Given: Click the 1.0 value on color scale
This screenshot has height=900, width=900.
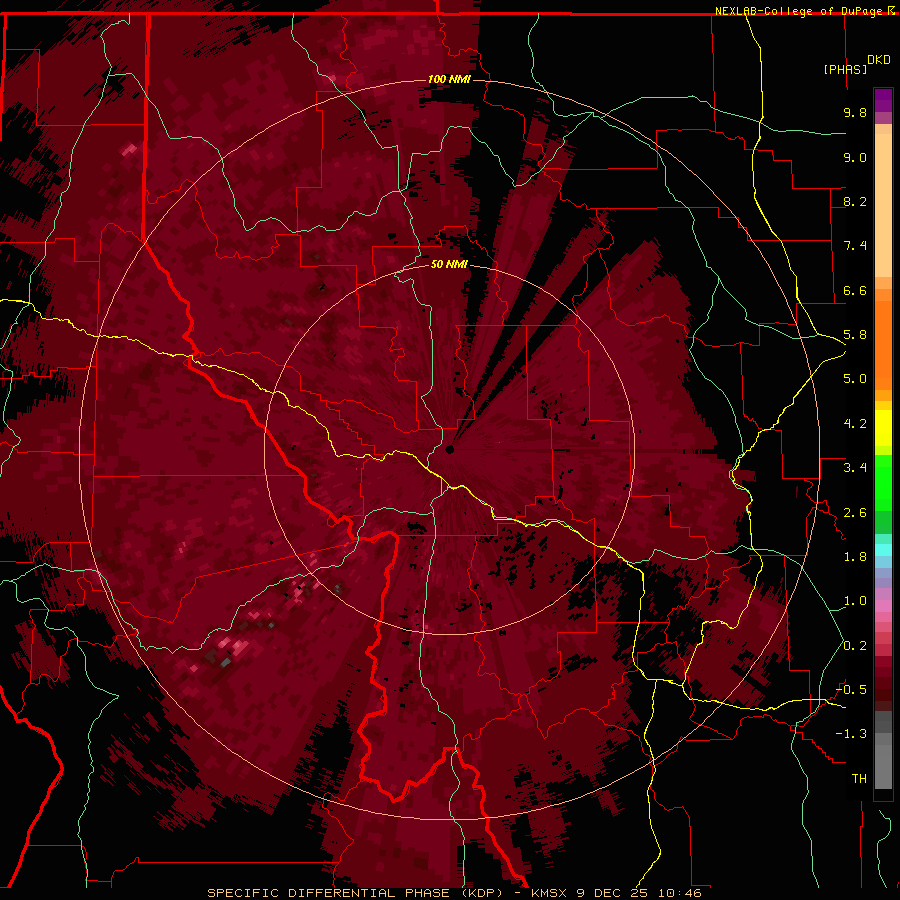Looking at the screenshot, I should point(855,601).
